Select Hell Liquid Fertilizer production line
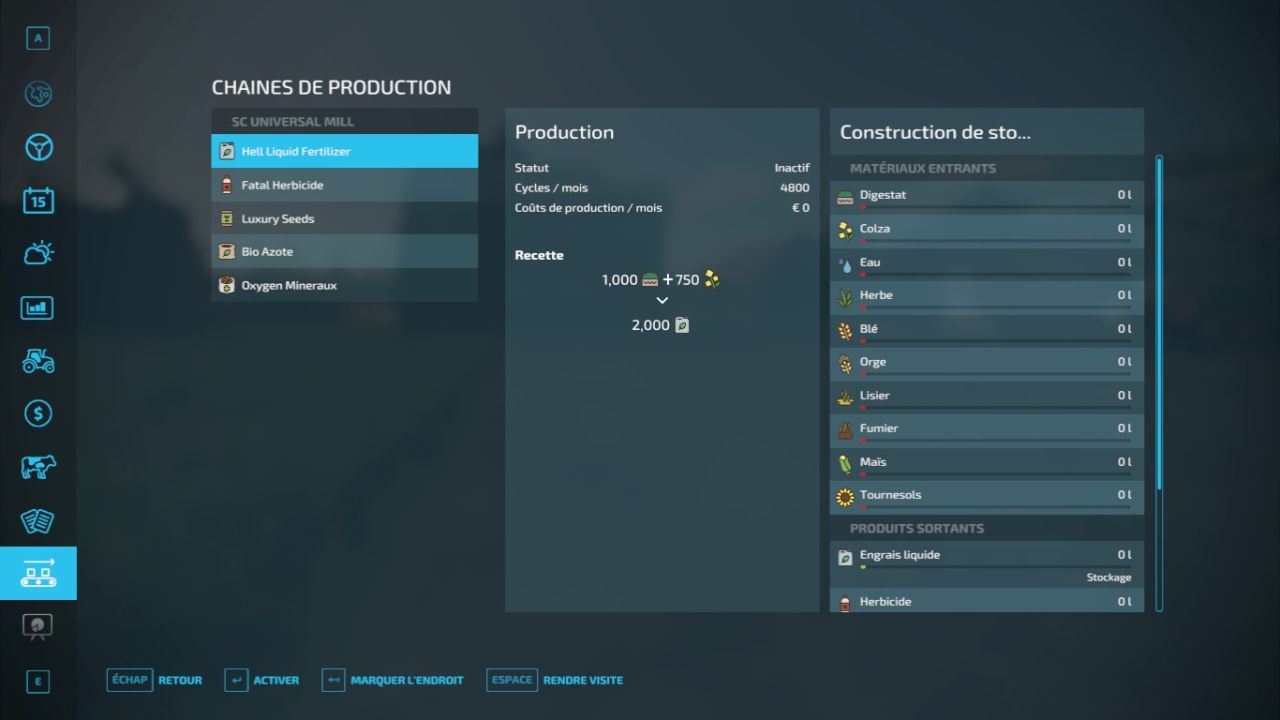Viewport: 1280px width, 720px height. point(344,151)
